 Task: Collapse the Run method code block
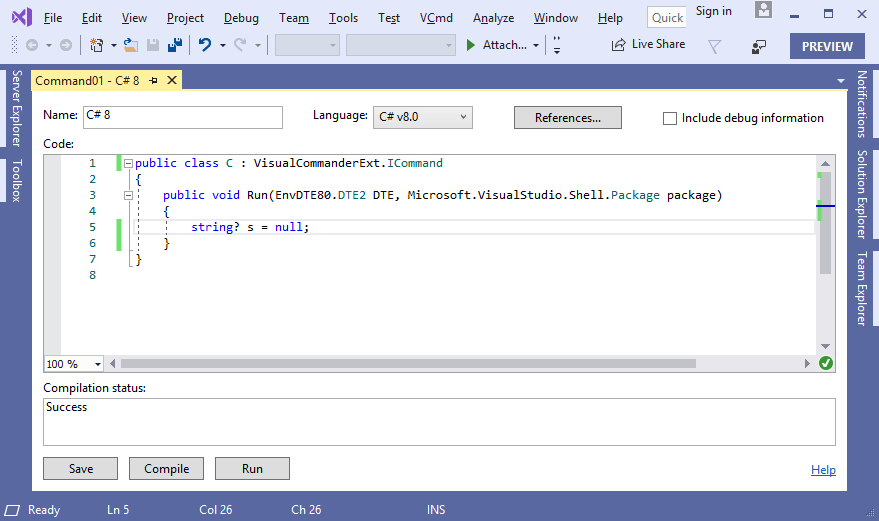coord(128,195)
